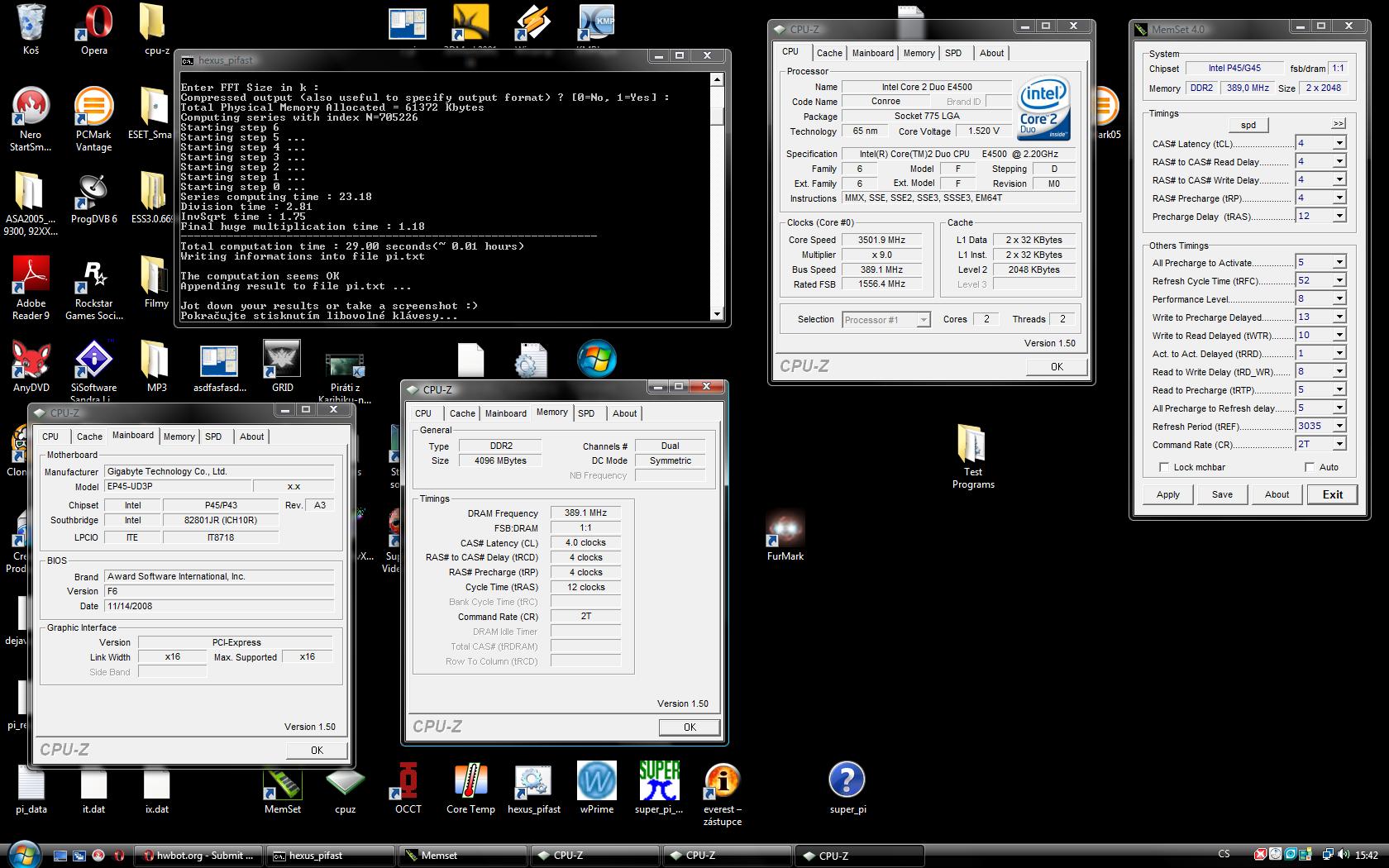Launch the Opera browser desktop shortcut

(93, 30)
